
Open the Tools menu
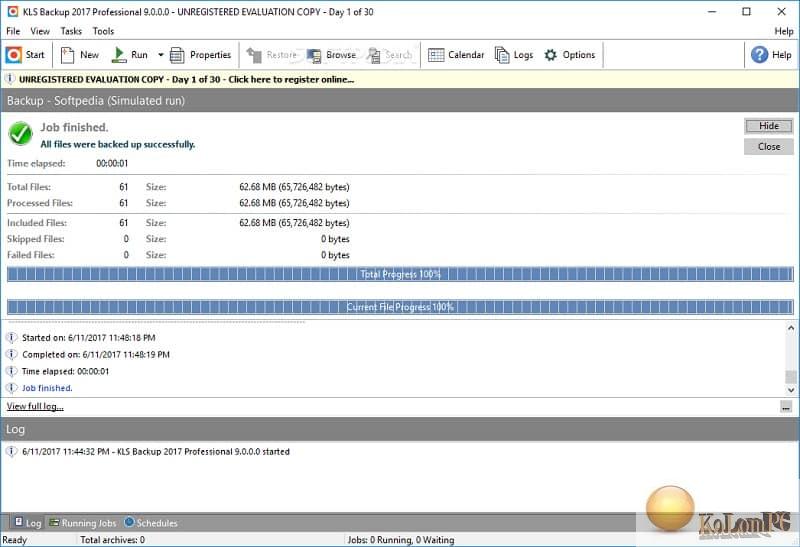tap(103, 31)
